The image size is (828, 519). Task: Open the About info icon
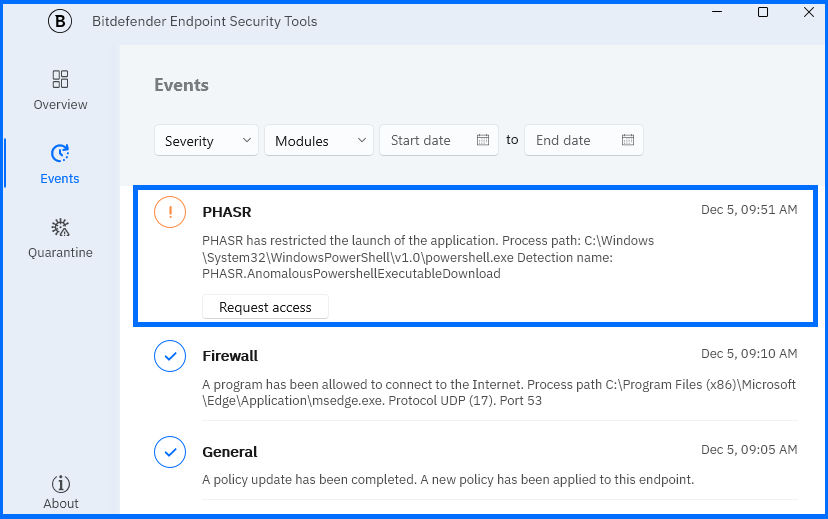(61, 483)
